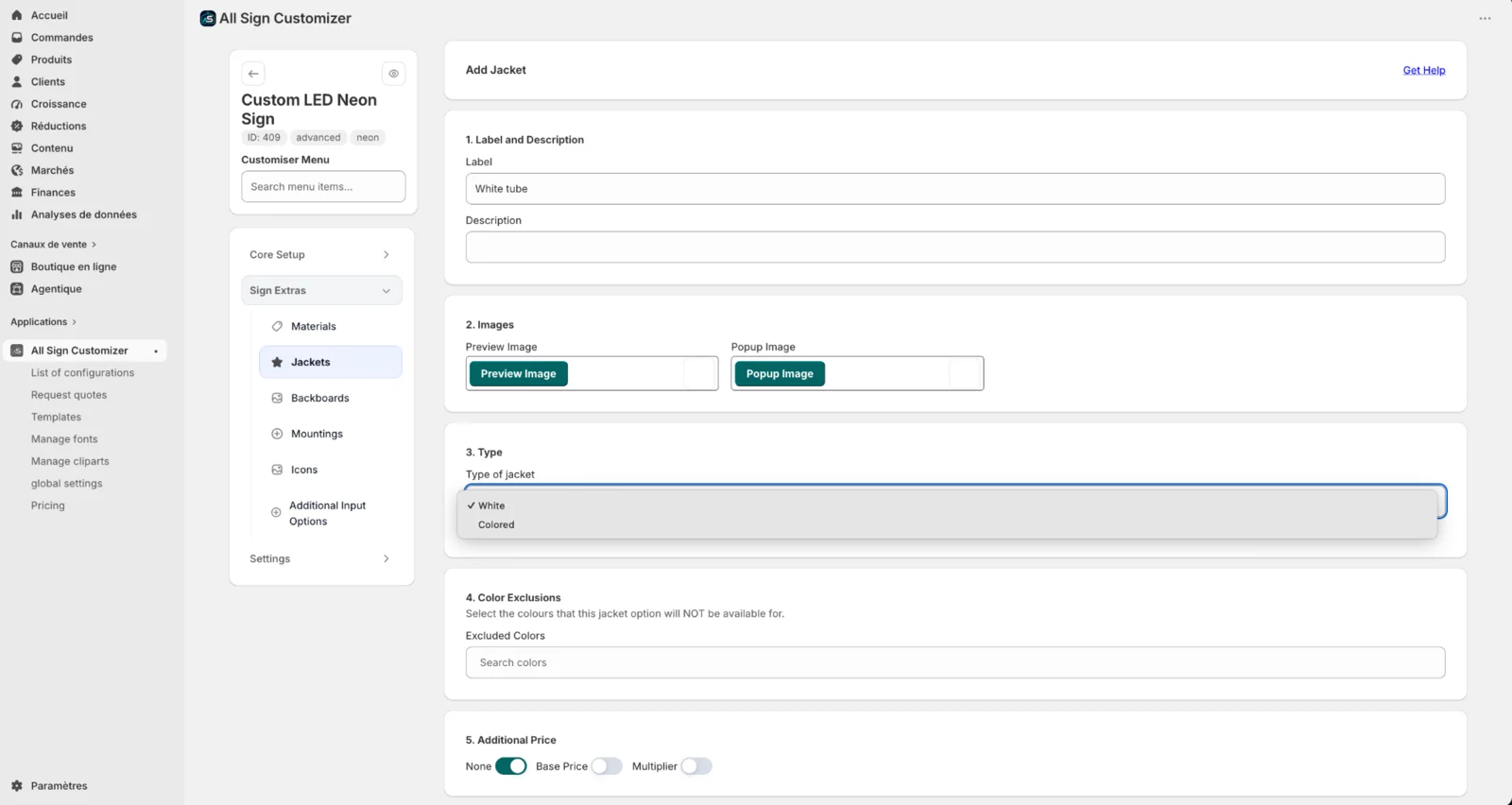Click the Marchés globe icon

click(16, 170)
